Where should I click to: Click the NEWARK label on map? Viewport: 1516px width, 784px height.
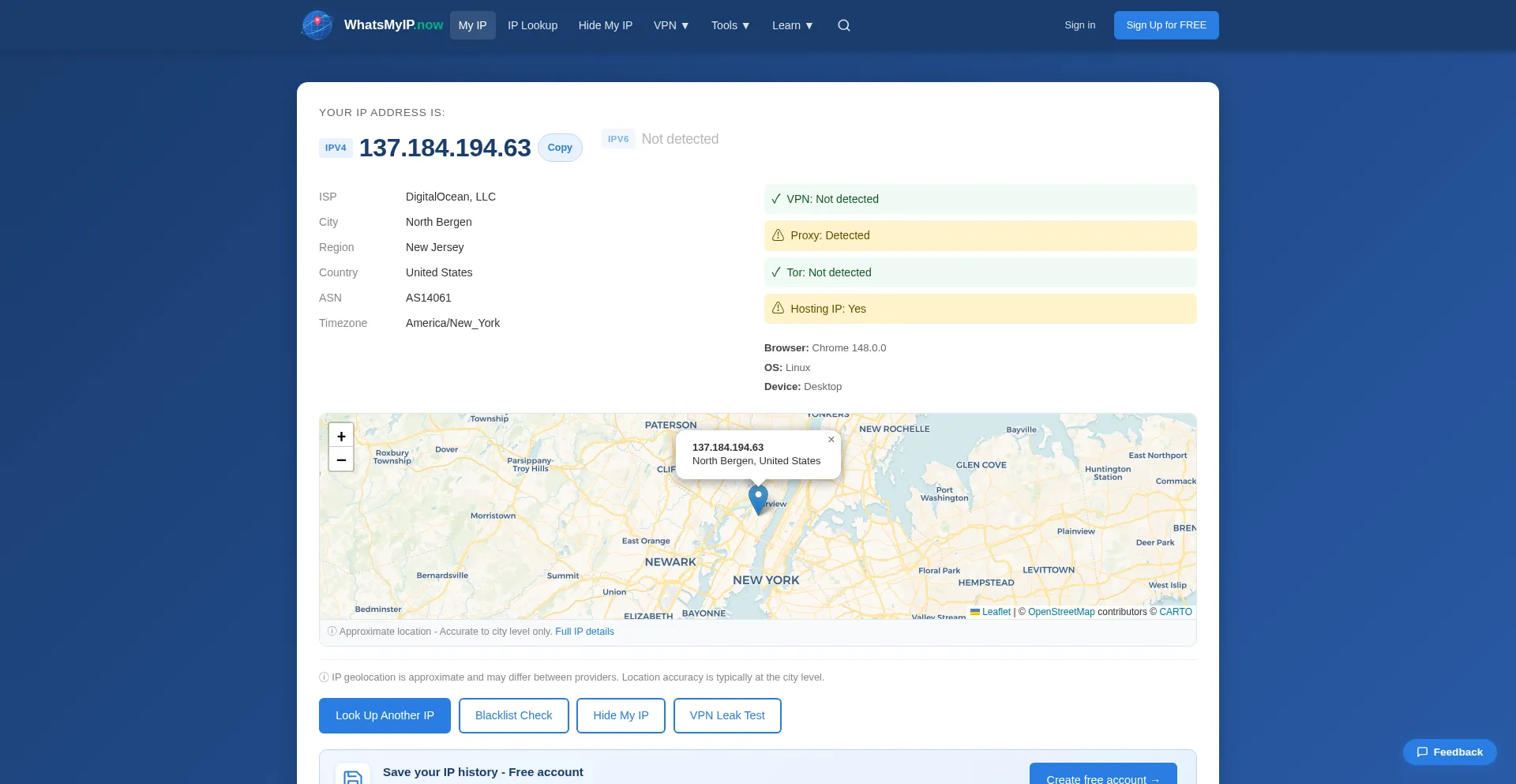pos(670,562)
